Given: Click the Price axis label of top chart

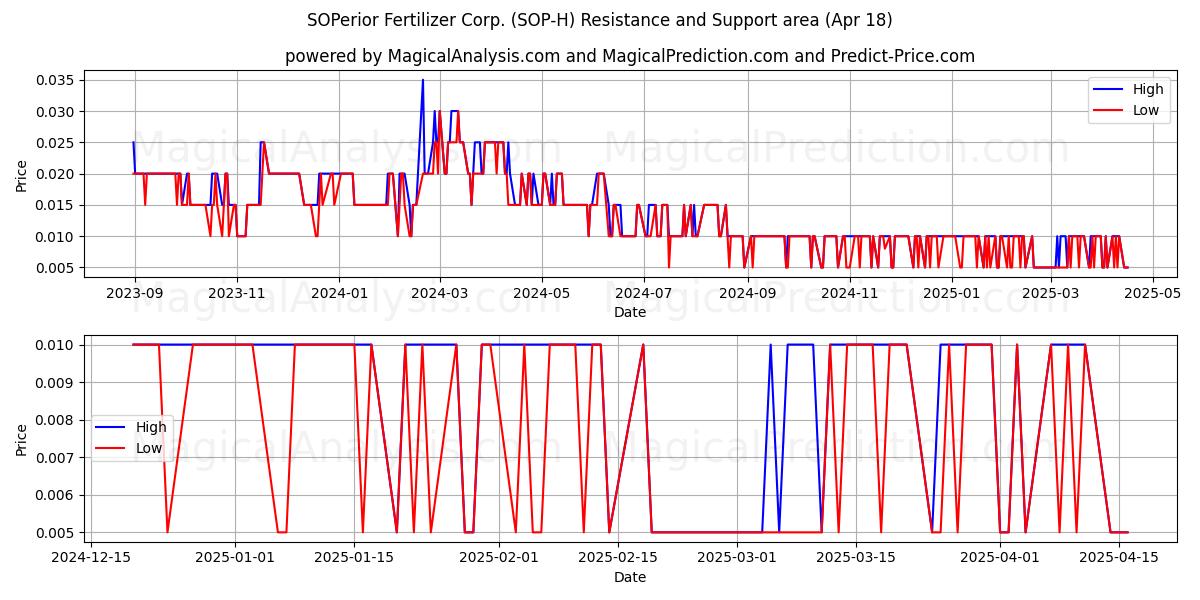Looking at the screenshot, I should 22,175.
